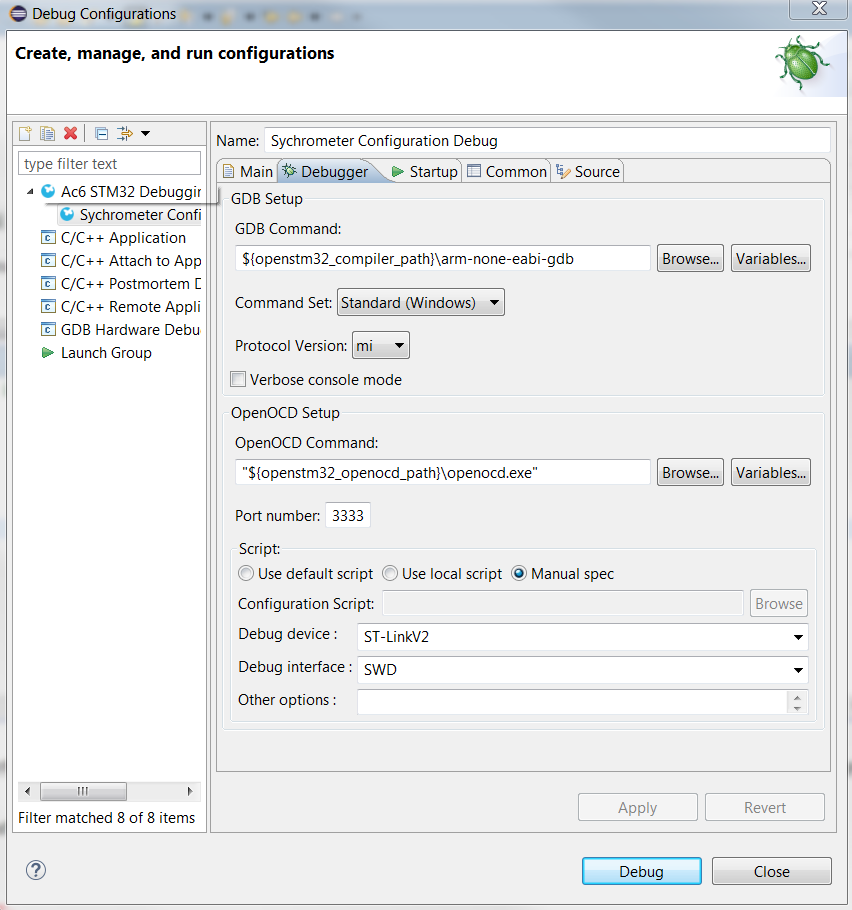The height and width of the screenshot is (910, 852).
Task: Click the help icon at bottom left
Action: (x=35, y=870)
